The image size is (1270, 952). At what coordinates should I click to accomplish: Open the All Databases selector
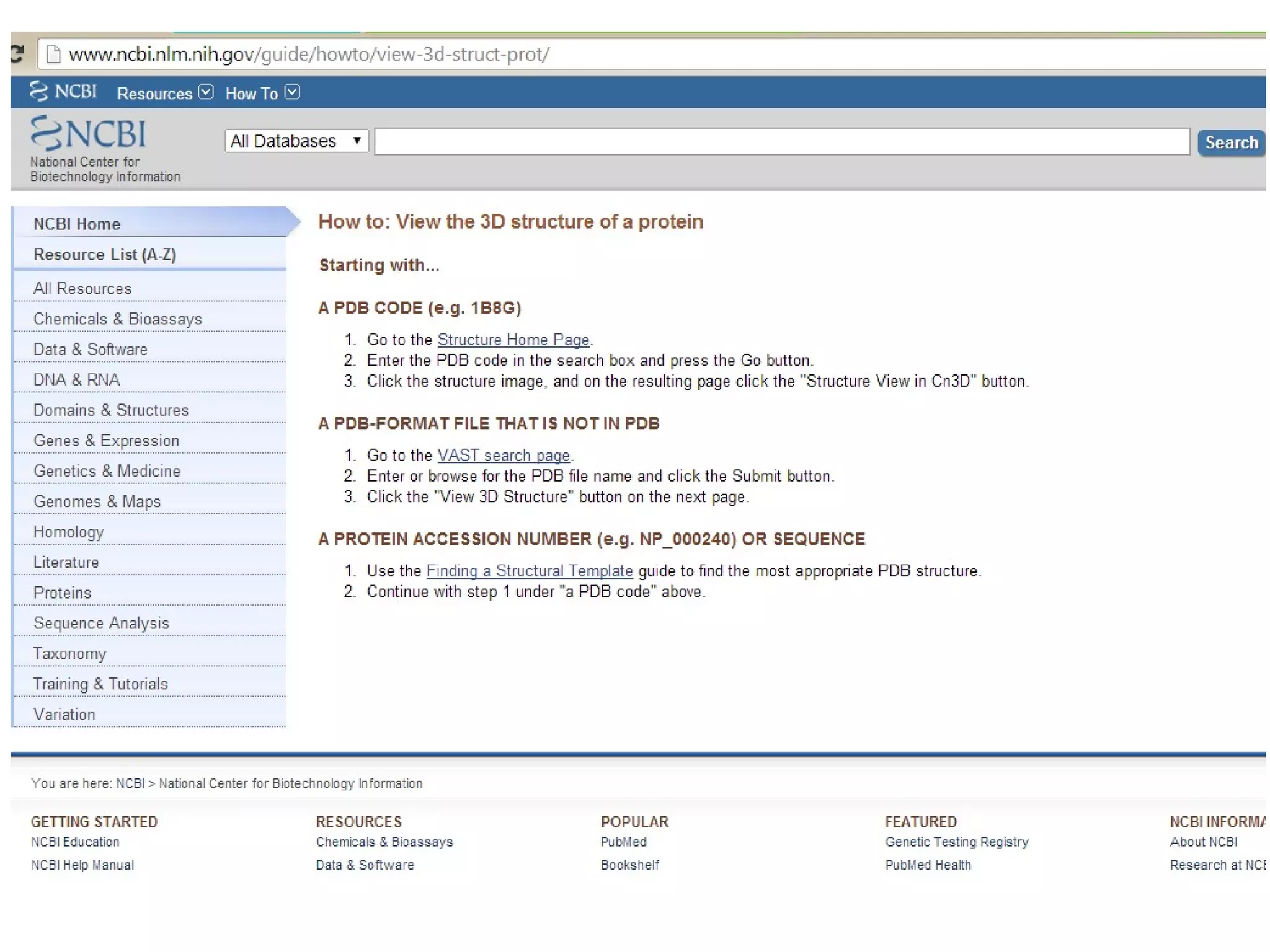296,141
